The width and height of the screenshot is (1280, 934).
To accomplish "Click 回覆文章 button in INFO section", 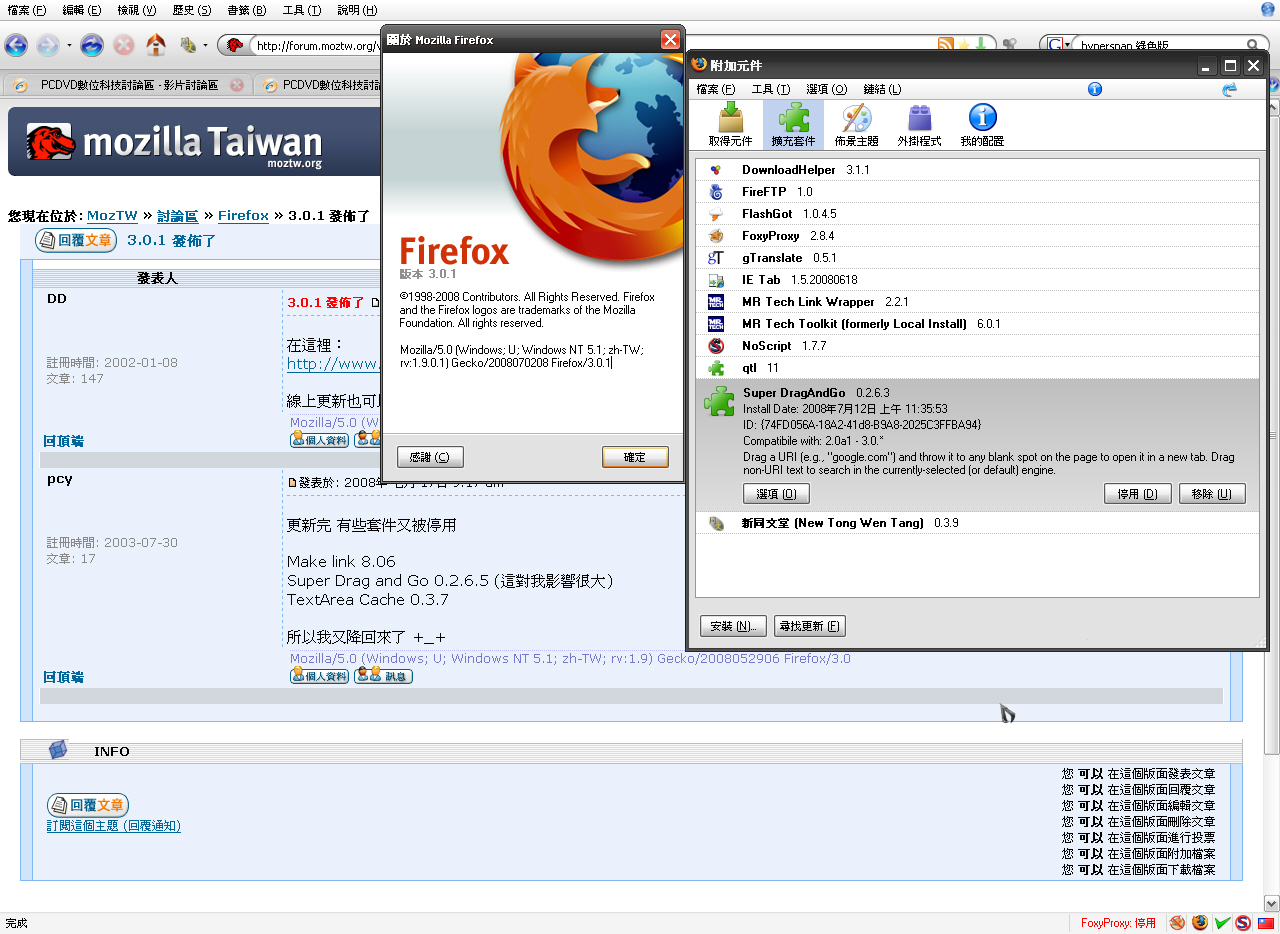I will tap(88, 805).
